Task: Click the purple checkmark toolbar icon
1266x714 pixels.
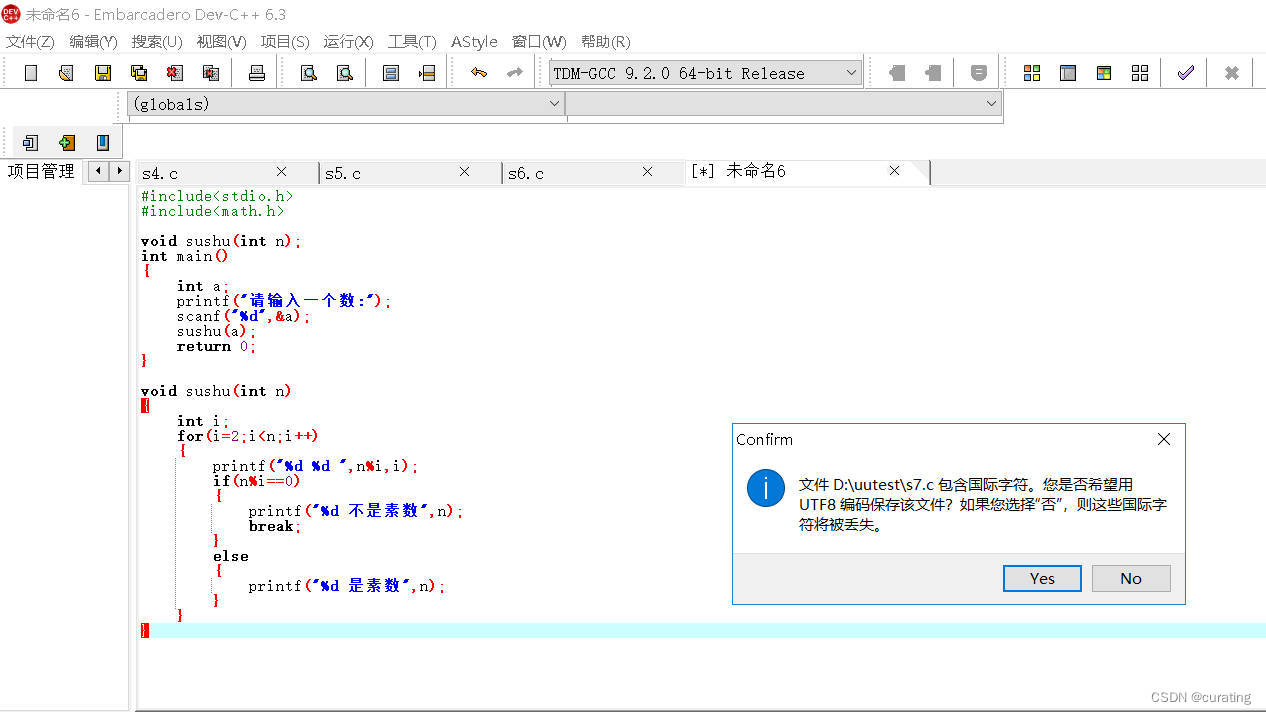Action: point(1186,73)
